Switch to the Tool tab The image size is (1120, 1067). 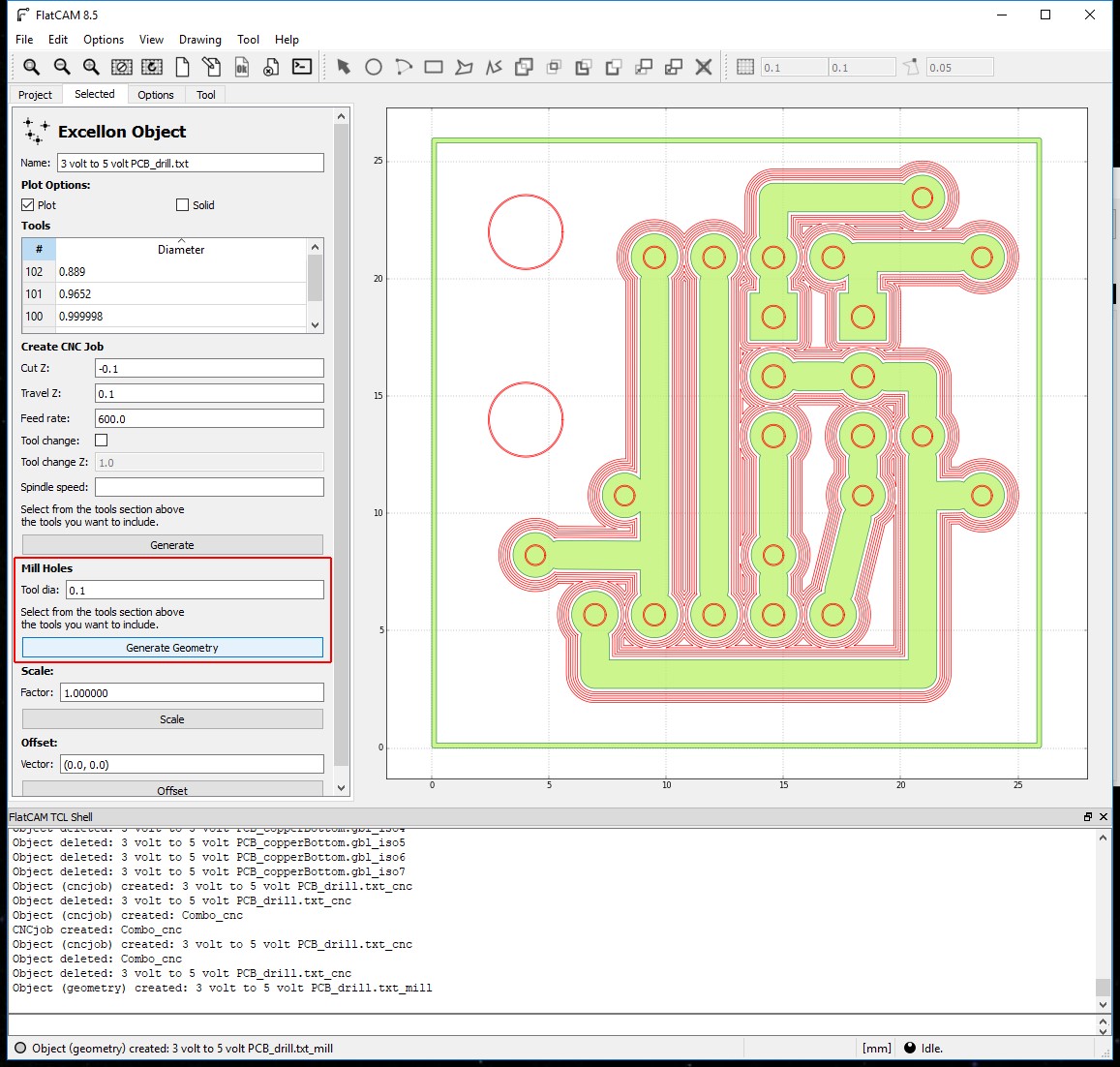pos(206,94)
